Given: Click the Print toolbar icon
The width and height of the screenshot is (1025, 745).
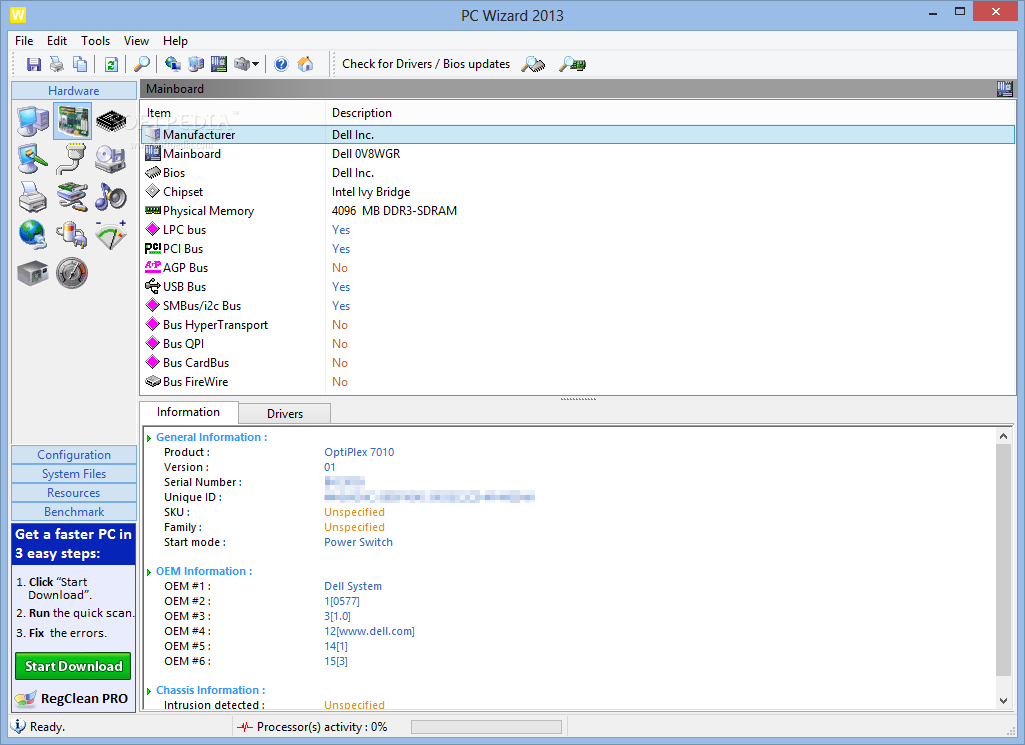Looking at the screenshot, I should coord(56,63).
